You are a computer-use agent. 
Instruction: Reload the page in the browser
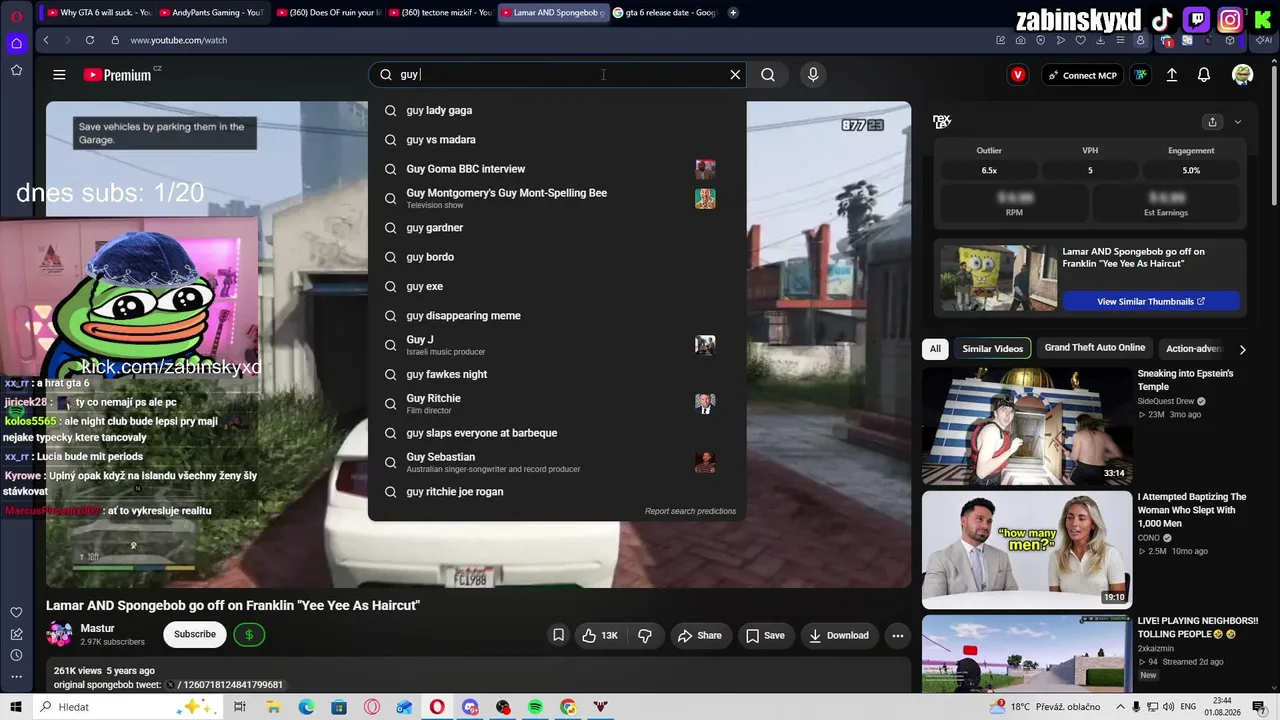(90, 40)
